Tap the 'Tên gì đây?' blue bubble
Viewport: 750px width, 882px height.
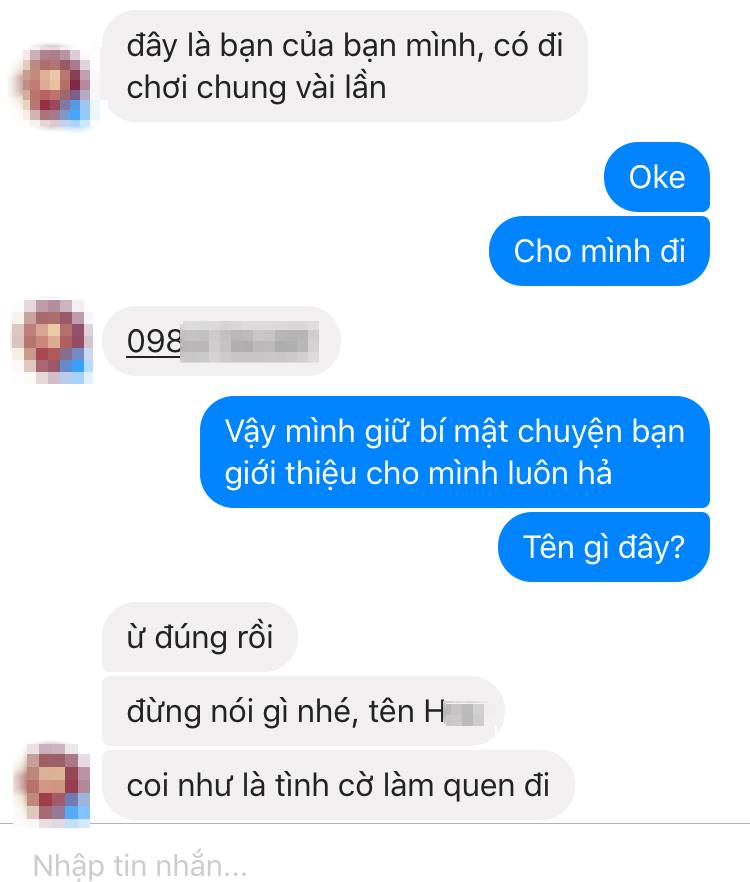[604, 547]
